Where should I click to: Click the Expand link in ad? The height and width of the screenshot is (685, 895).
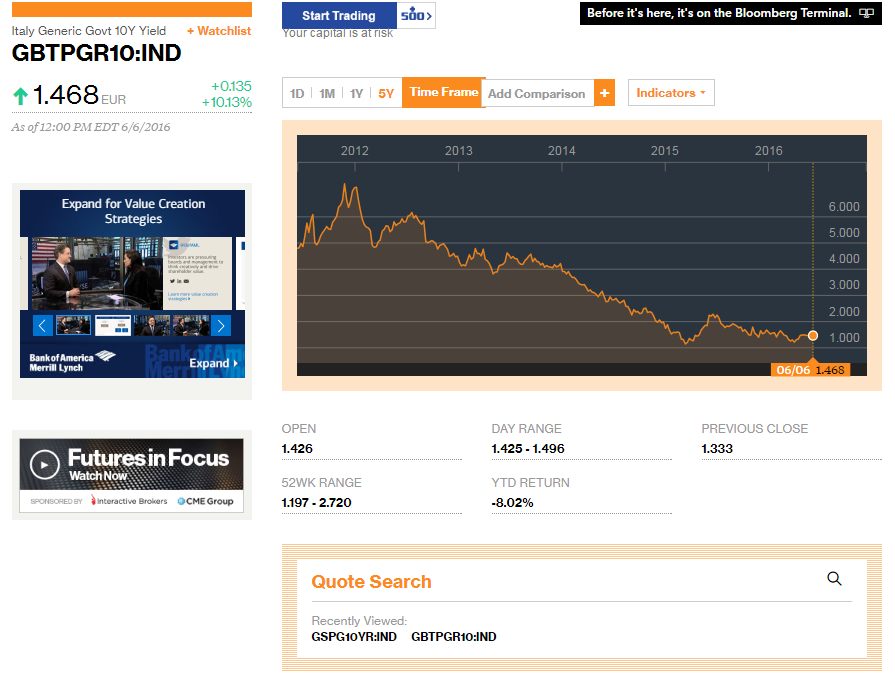[x=213, y=363]
